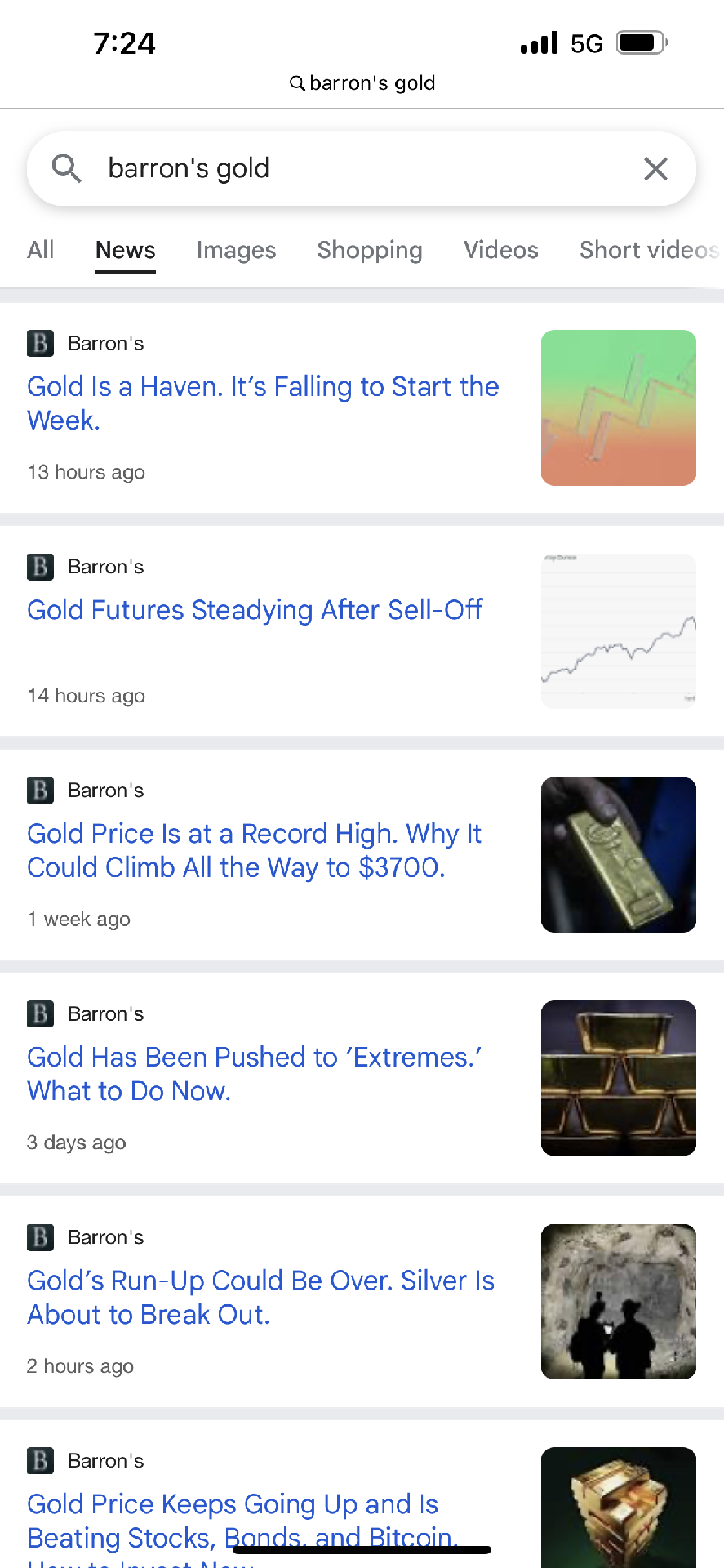Tap the Barron's logo on Silver article
The width and height of the screenshot is (724, 1568).
[x=40, y=1237]
